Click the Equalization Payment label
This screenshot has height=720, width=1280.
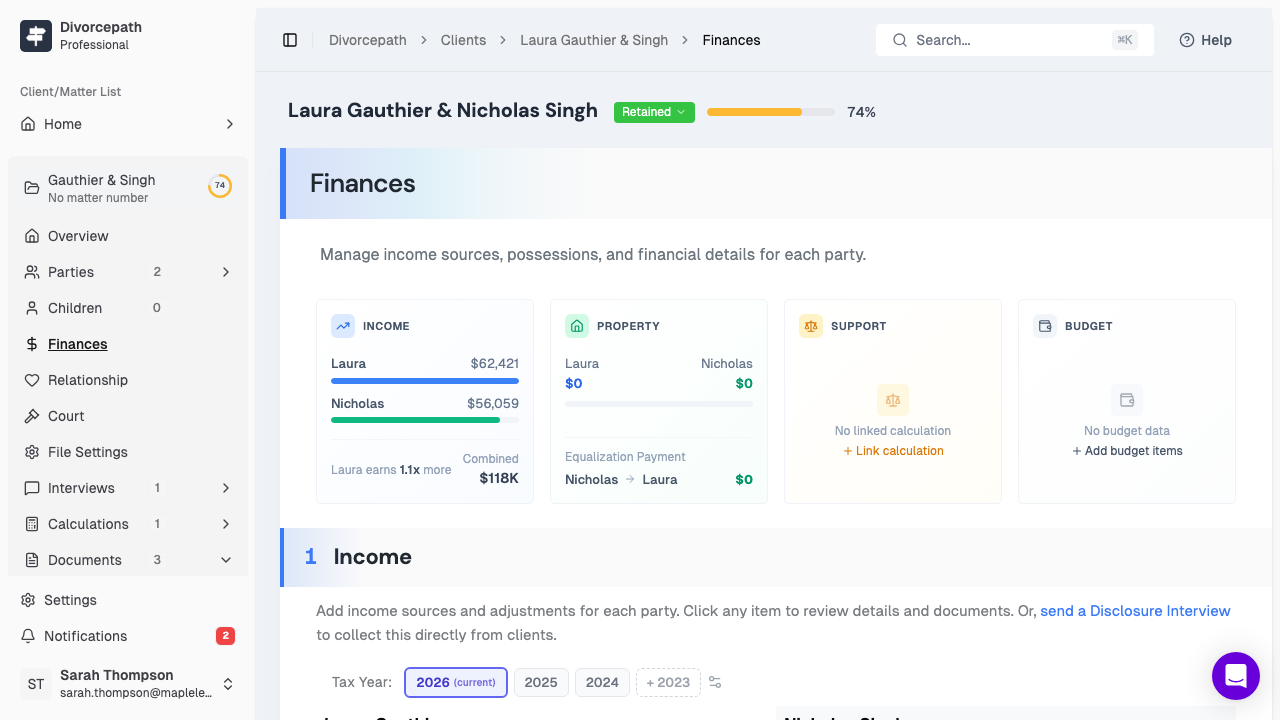(625, 457)
